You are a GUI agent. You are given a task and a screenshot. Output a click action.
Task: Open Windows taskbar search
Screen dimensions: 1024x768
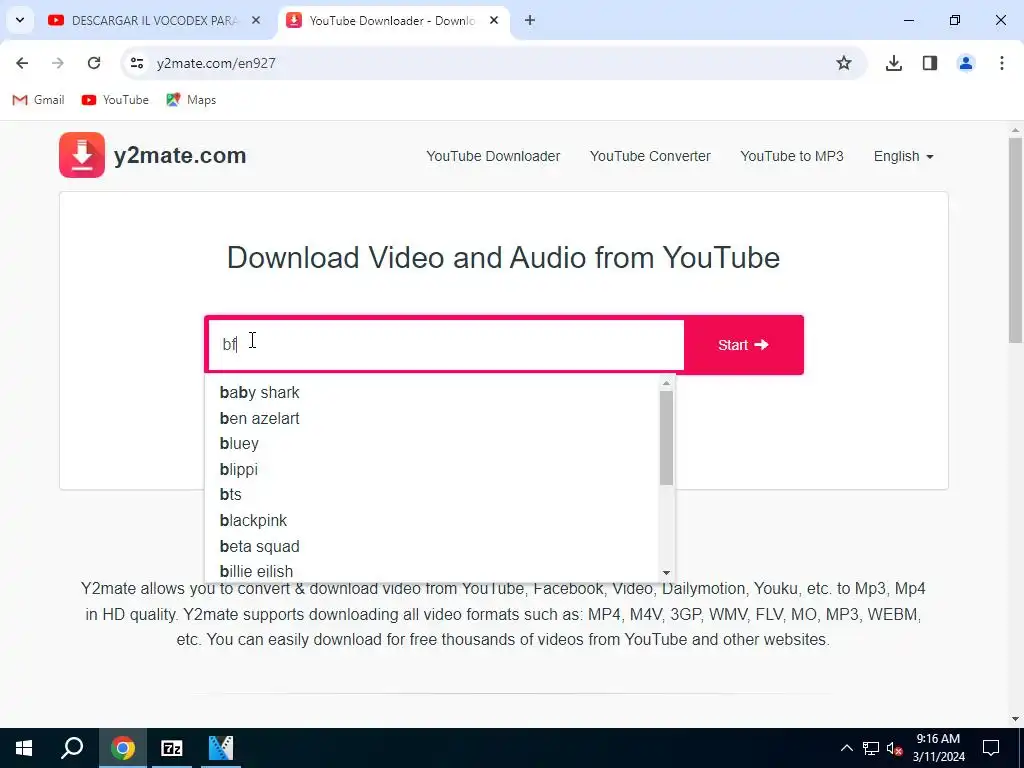(72, 748)
